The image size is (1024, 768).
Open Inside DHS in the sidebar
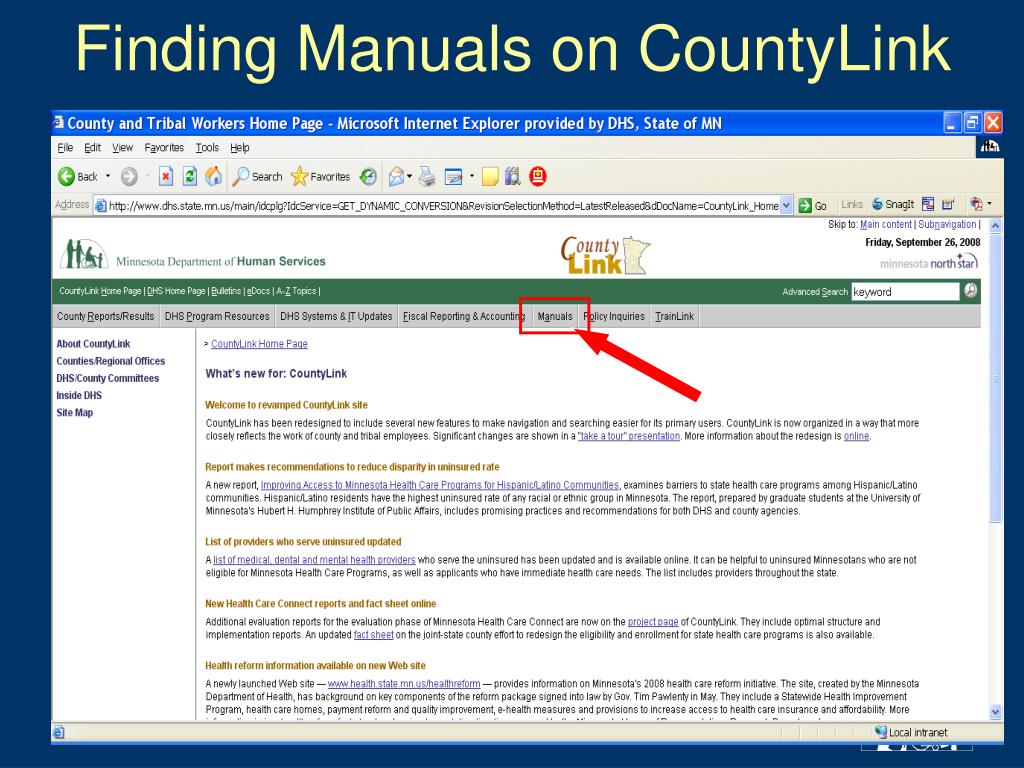pos(79,395)
